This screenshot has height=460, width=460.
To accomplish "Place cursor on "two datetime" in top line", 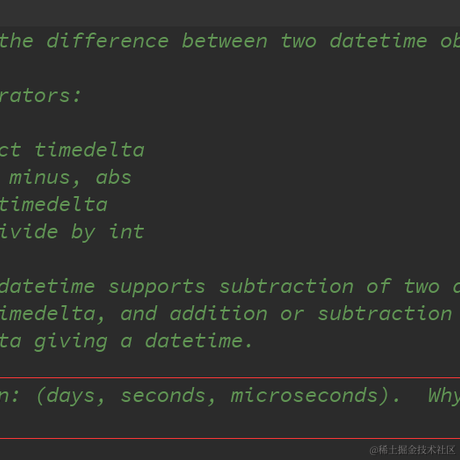I will pos(354,41).
